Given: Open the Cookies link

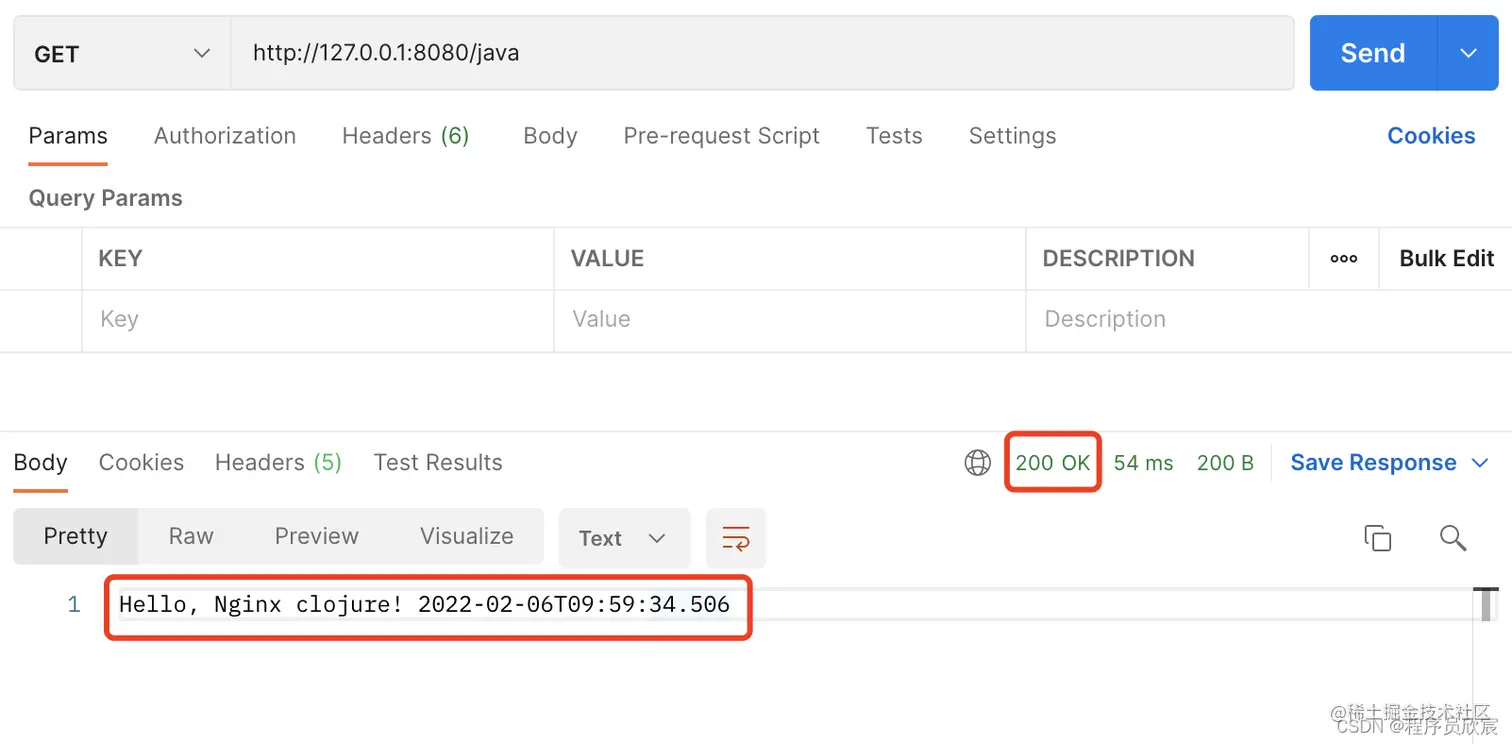Looking at the screenshot, I should tap(1431, 136).
